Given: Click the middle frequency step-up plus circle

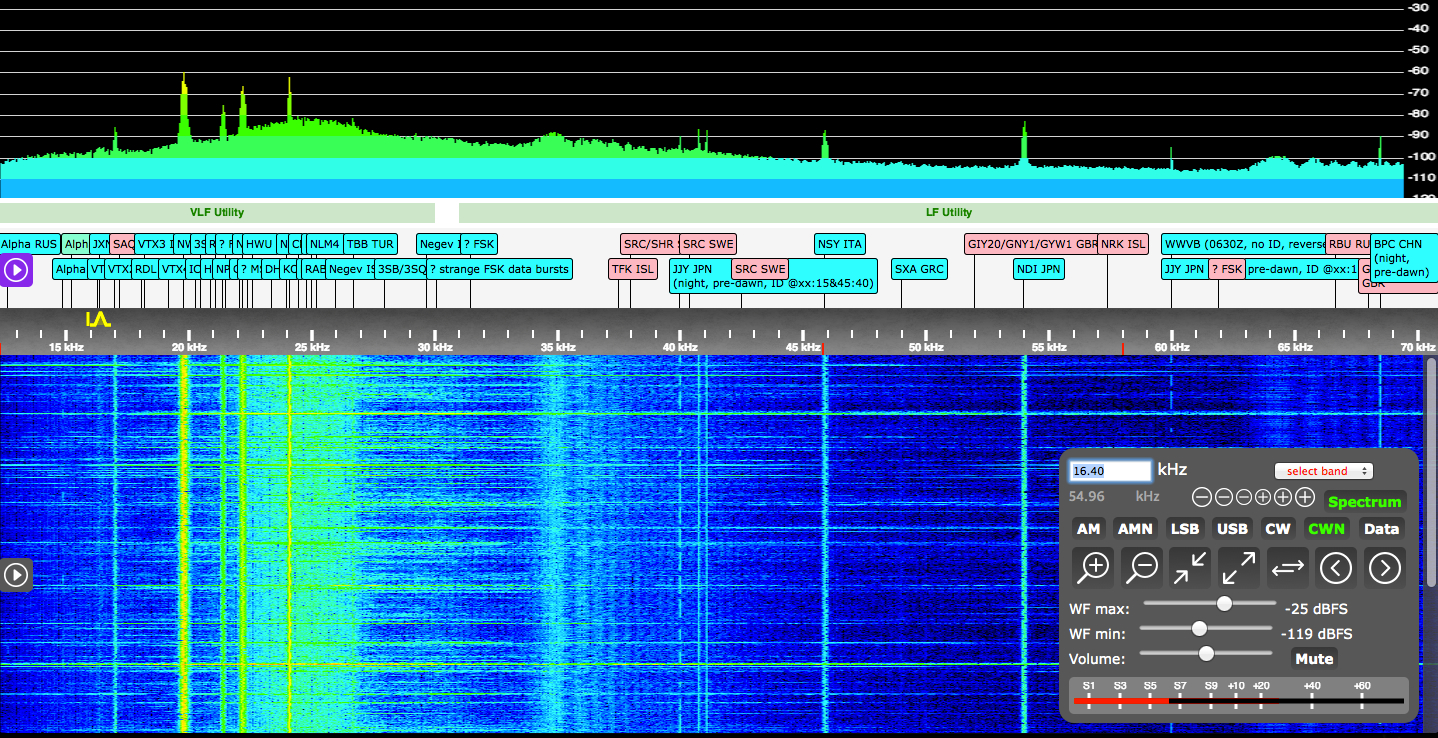Looking at the screenshot, I should point(1284,497).
